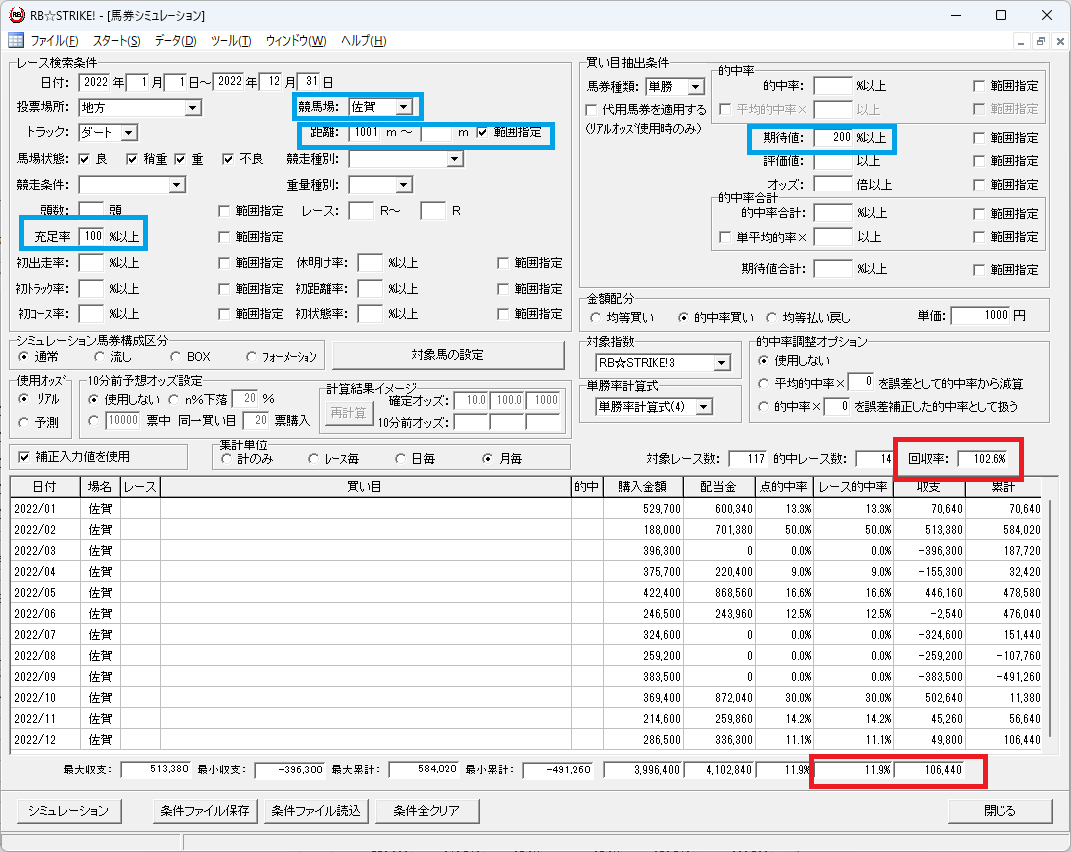The image size is (1071, 852).
Task: Select 均等払い戻し radio button
Action: click(771, 318)
